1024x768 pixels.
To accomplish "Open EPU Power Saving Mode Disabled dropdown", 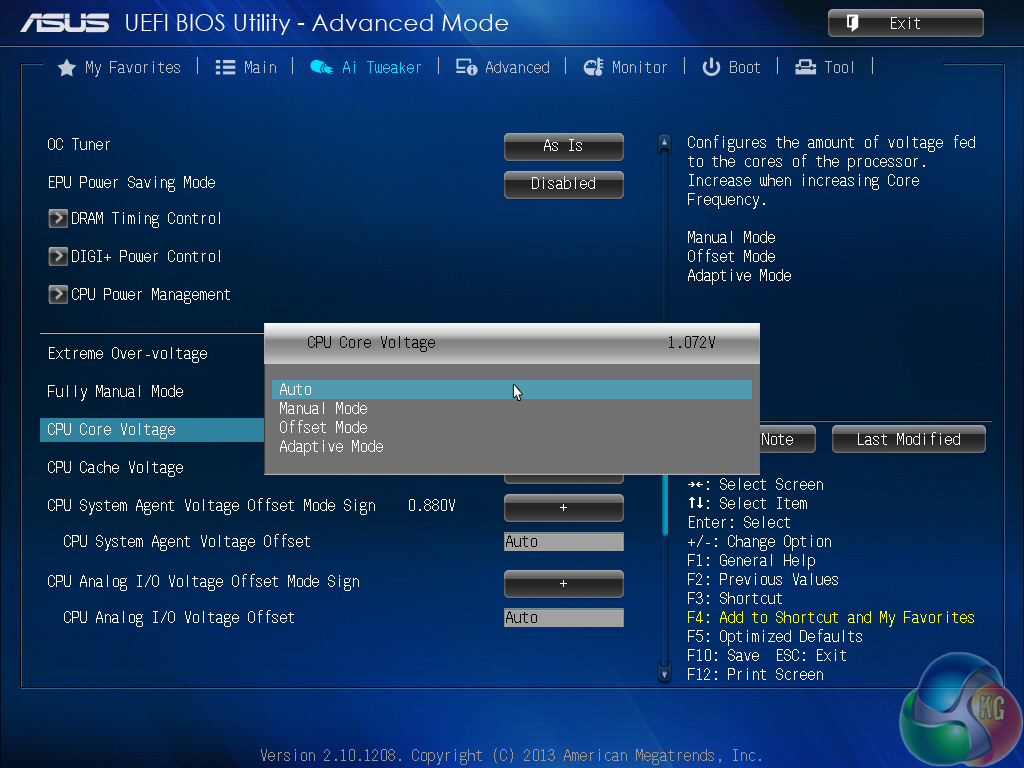I will [x=564, y=184].
